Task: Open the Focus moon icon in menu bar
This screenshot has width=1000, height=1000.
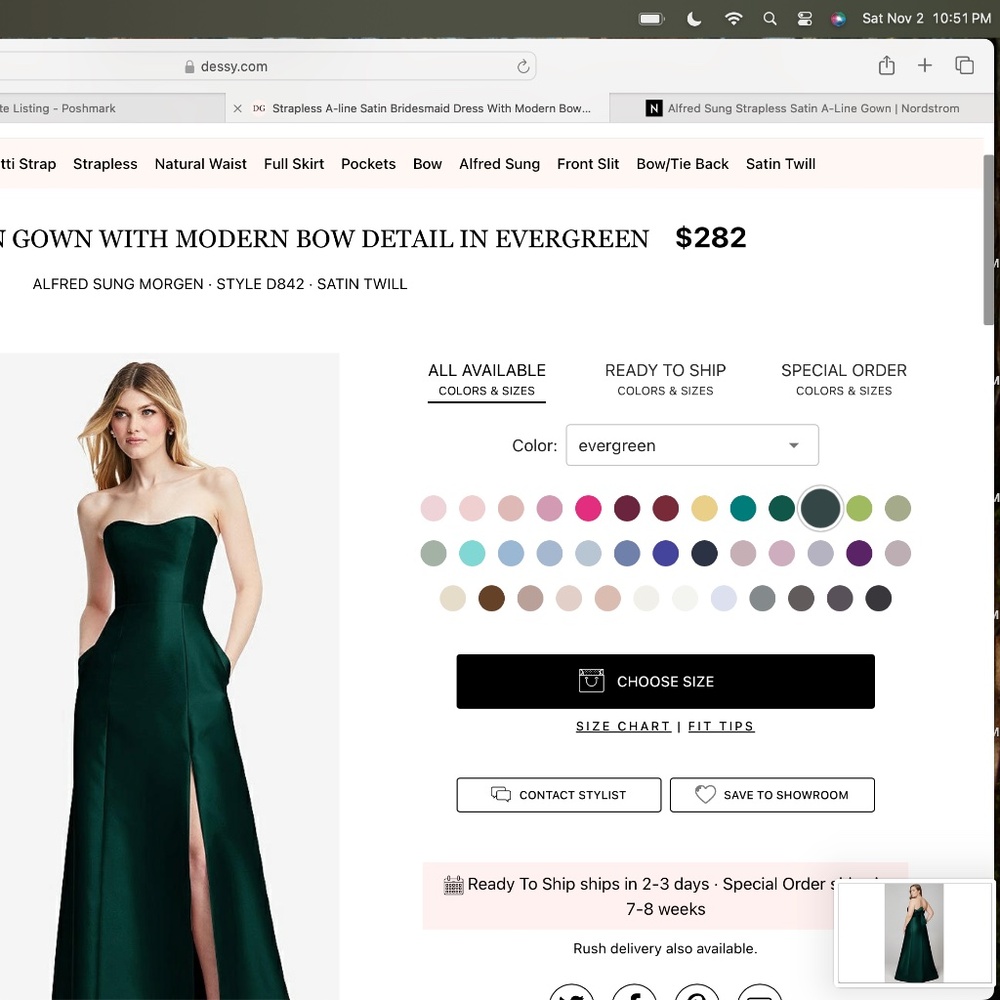Action: [694, 18]
